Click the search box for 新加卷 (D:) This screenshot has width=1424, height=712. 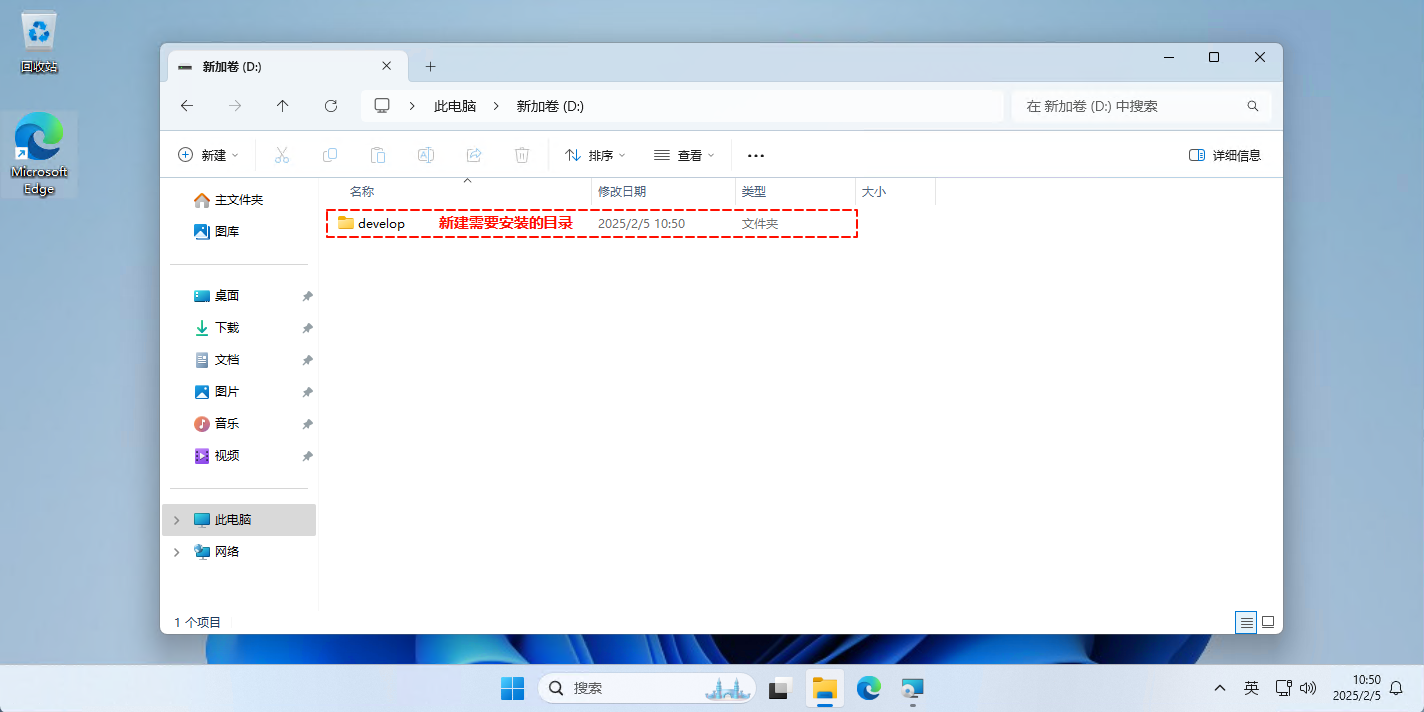click(1132, 106)
